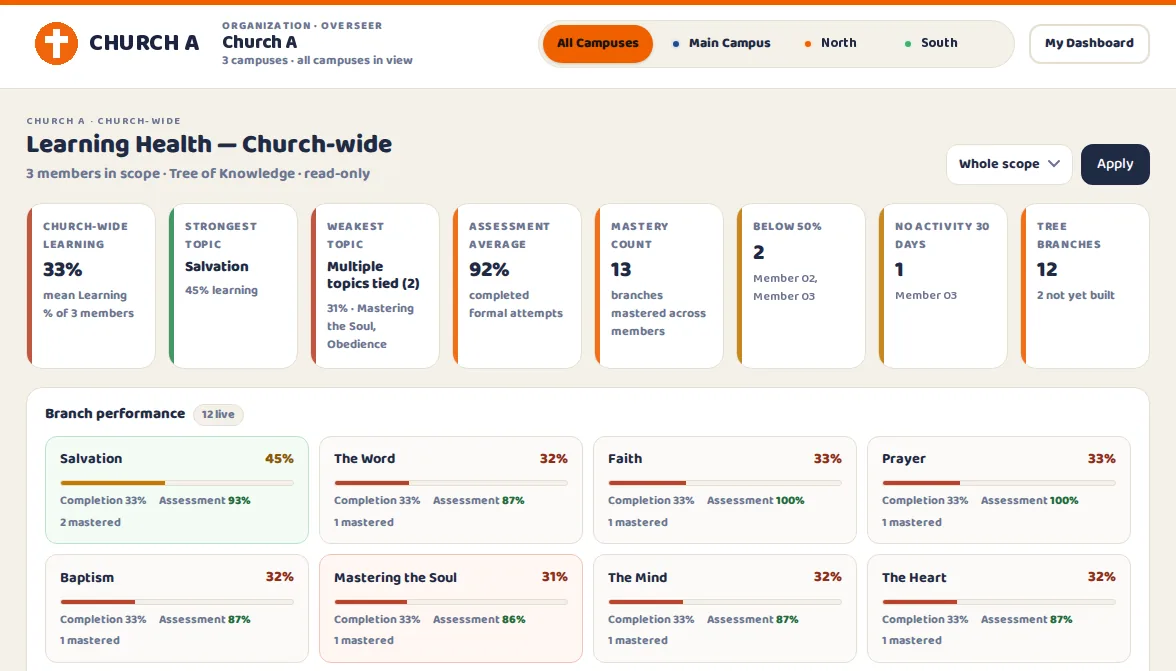Click Prayer's Assessment 100% value

click(1064, 500)
